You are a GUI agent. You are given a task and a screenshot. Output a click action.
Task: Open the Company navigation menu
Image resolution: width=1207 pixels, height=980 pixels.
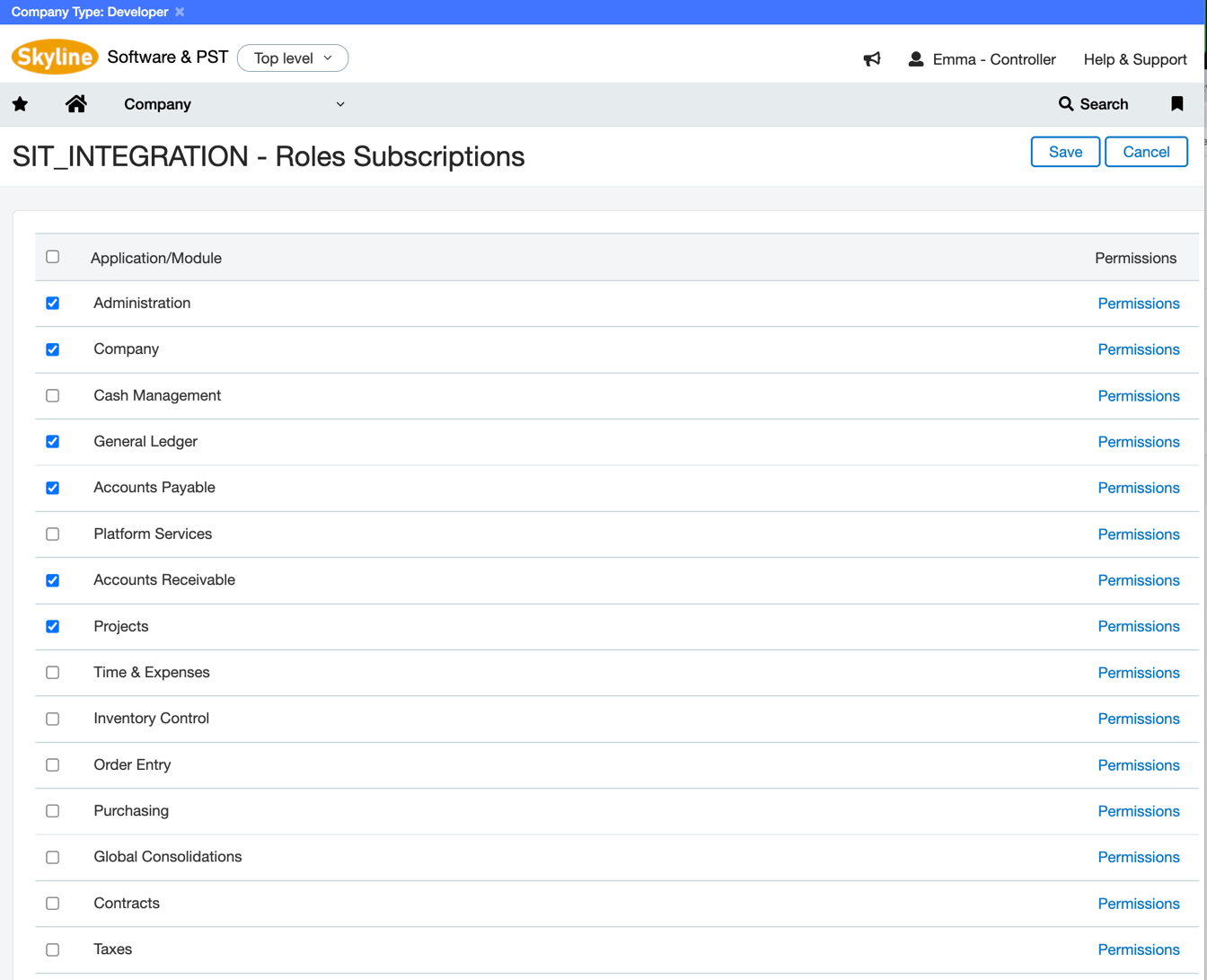[x=158, y=104]
